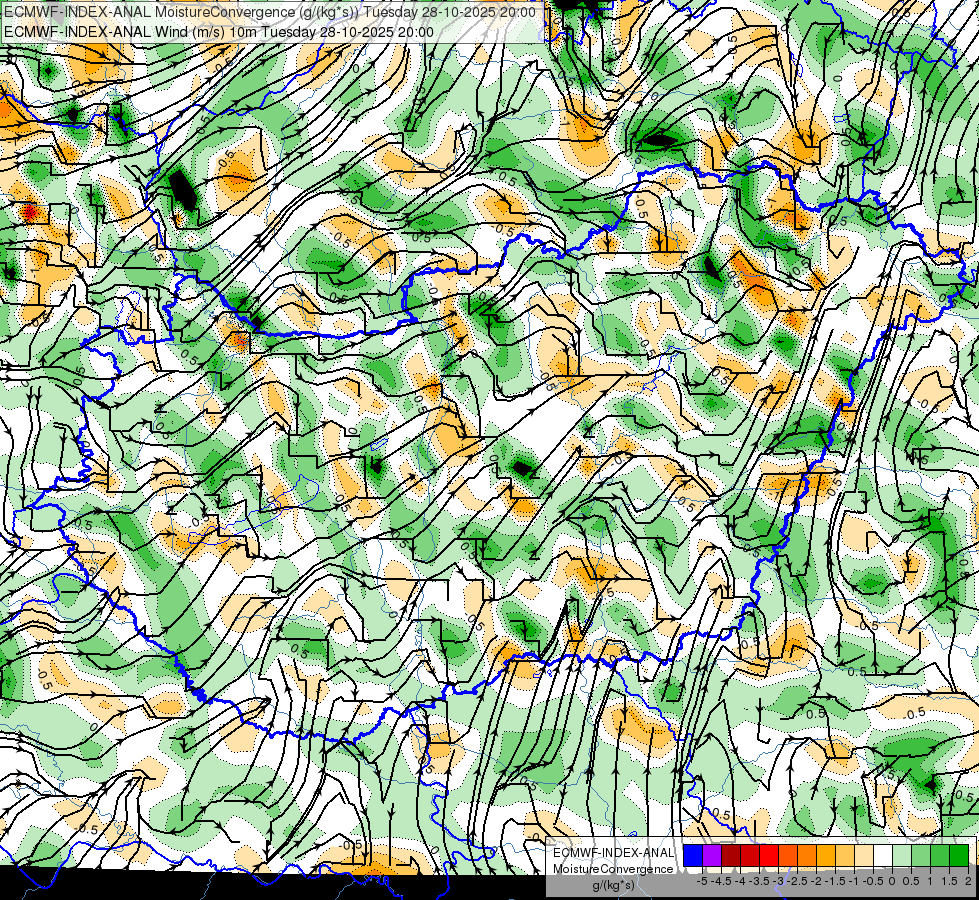Click the darkest green legend swatch
Viewport: 979px width, 900px height.
tap(959, 856)
